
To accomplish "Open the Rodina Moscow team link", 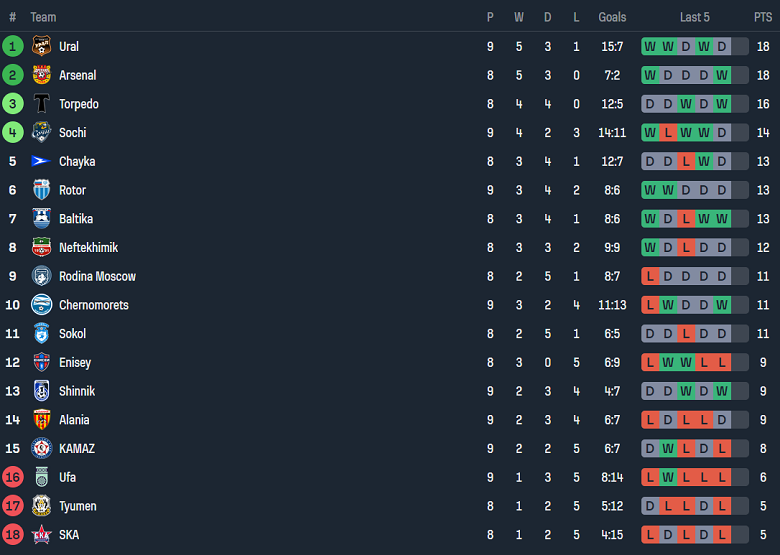I will click(97, 277).
